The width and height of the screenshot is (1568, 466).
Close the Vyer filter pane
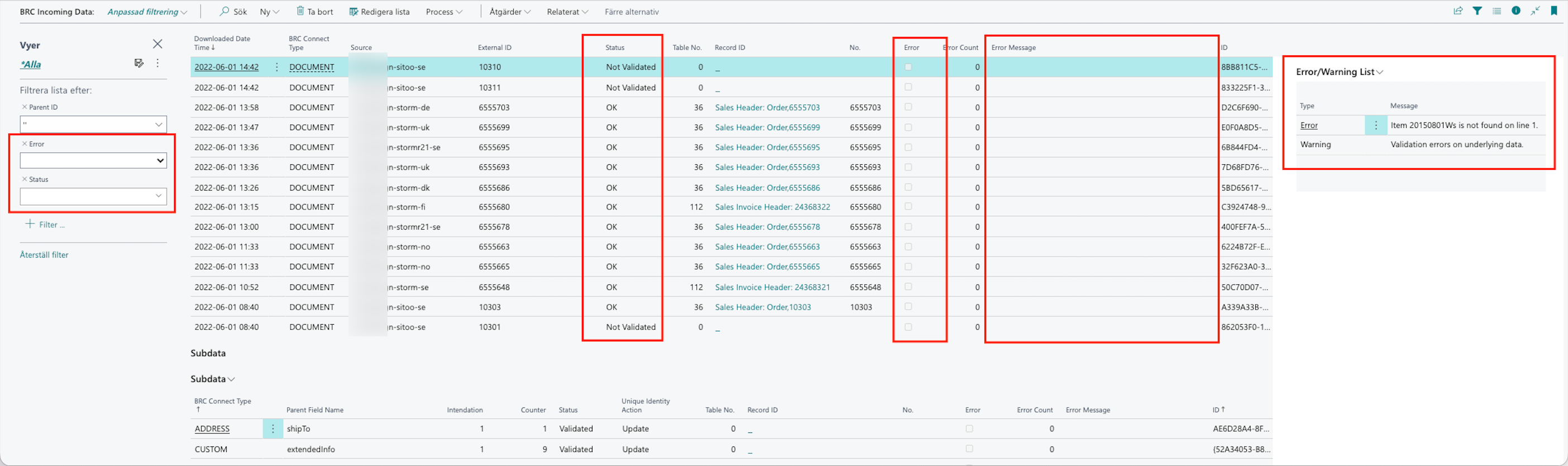[x=157, y=44]
